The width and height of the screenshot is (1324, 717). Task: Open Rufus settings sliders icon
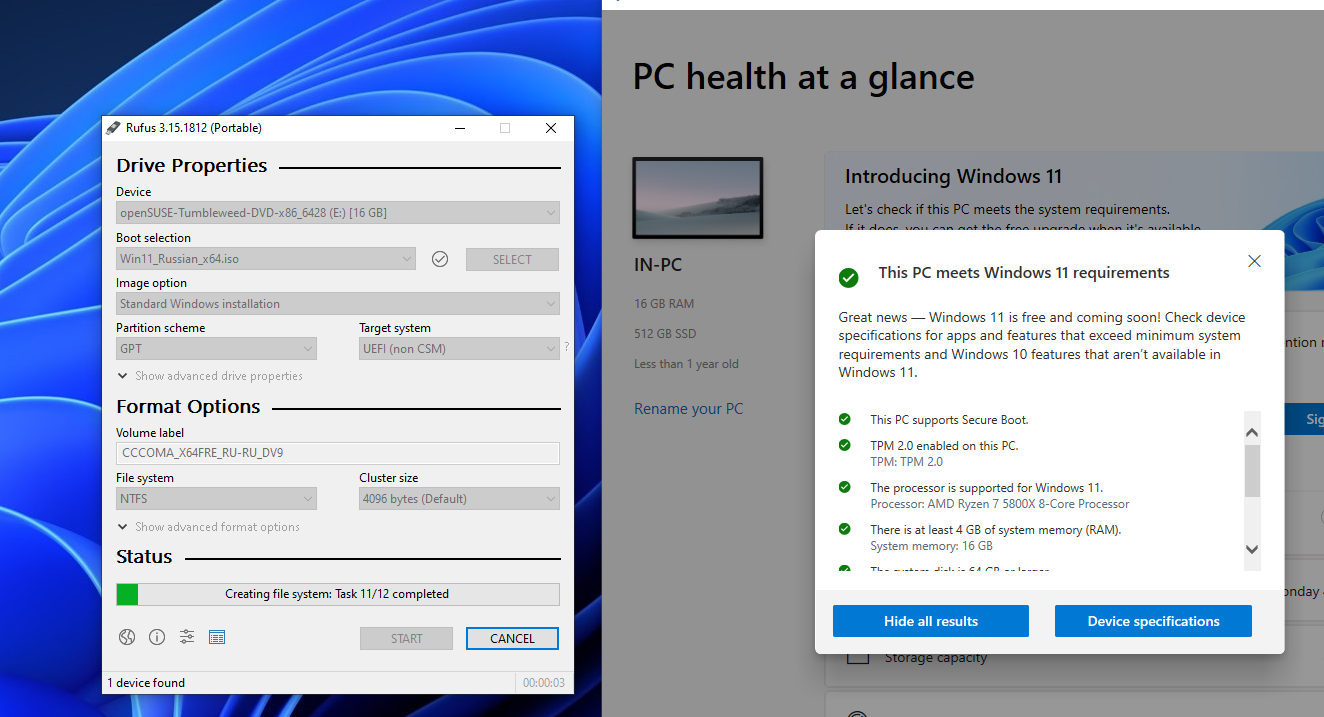187,637
